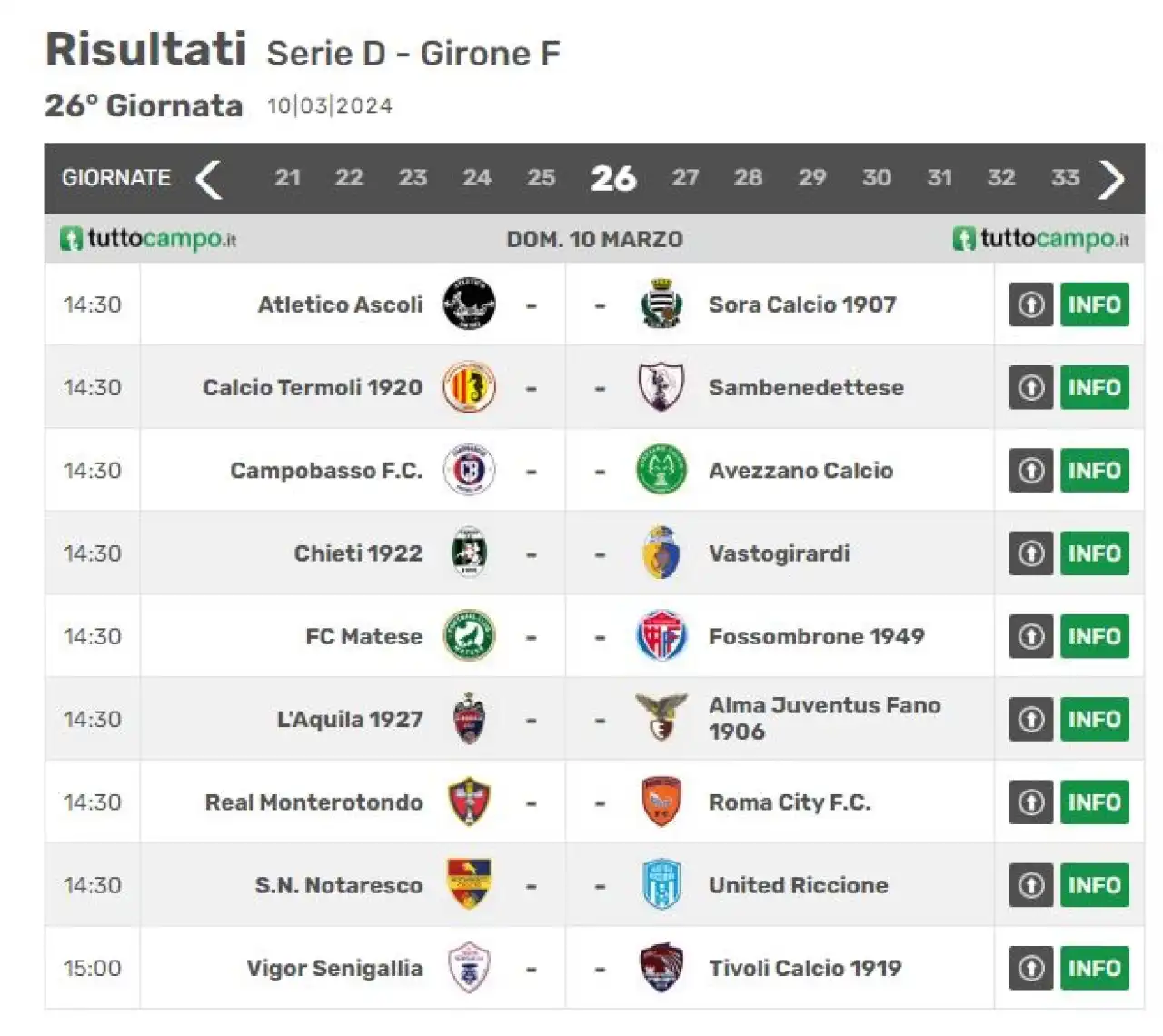Click the Fossombrone 1949 crest
This screenshot has width=1163, height=1036.
coord(661,636)
